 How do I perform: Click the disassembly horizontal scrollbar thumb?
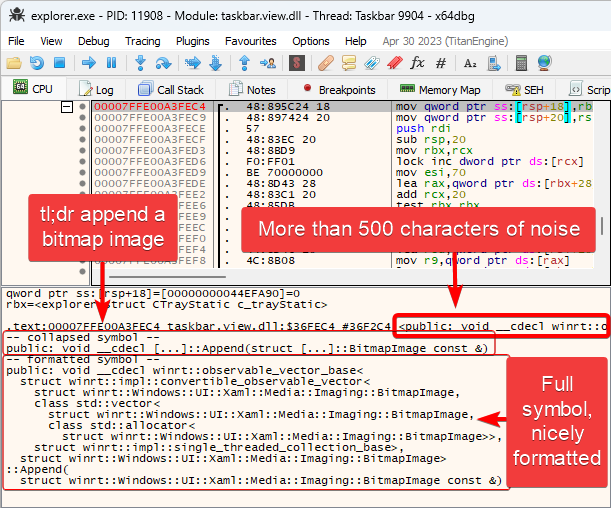[x=168, y=277]
